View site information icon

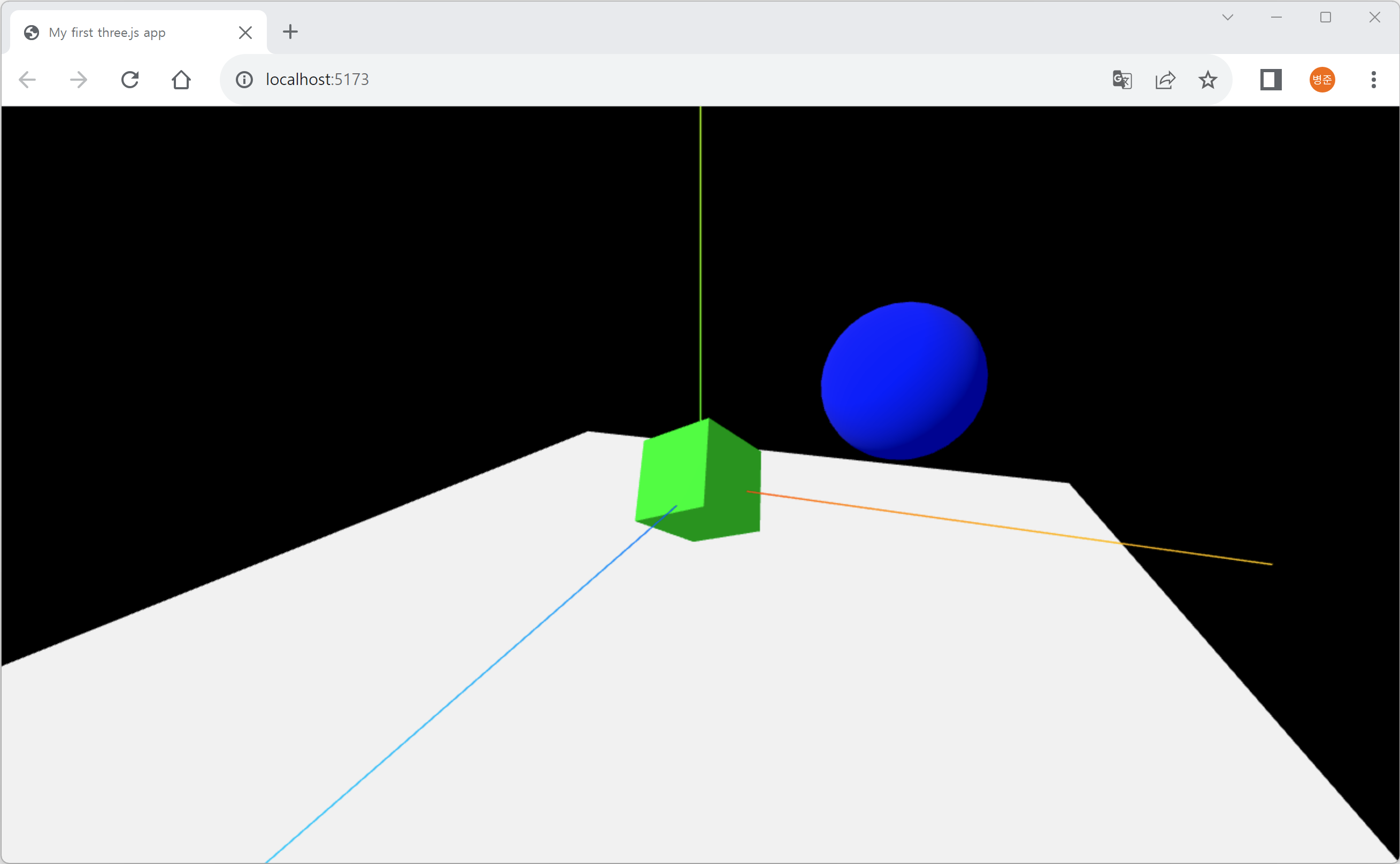coord(244,80)
